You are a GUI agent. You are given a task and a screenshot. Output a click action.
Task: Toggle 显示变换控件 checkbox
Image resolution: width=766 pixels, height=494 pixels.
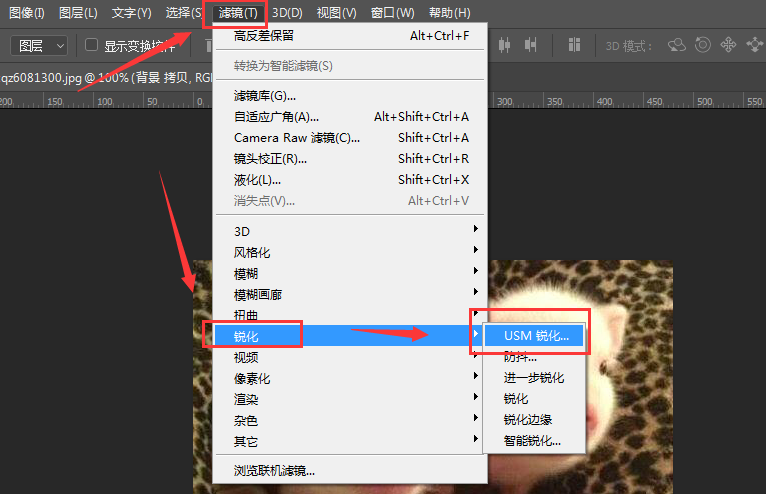(91, 45)
